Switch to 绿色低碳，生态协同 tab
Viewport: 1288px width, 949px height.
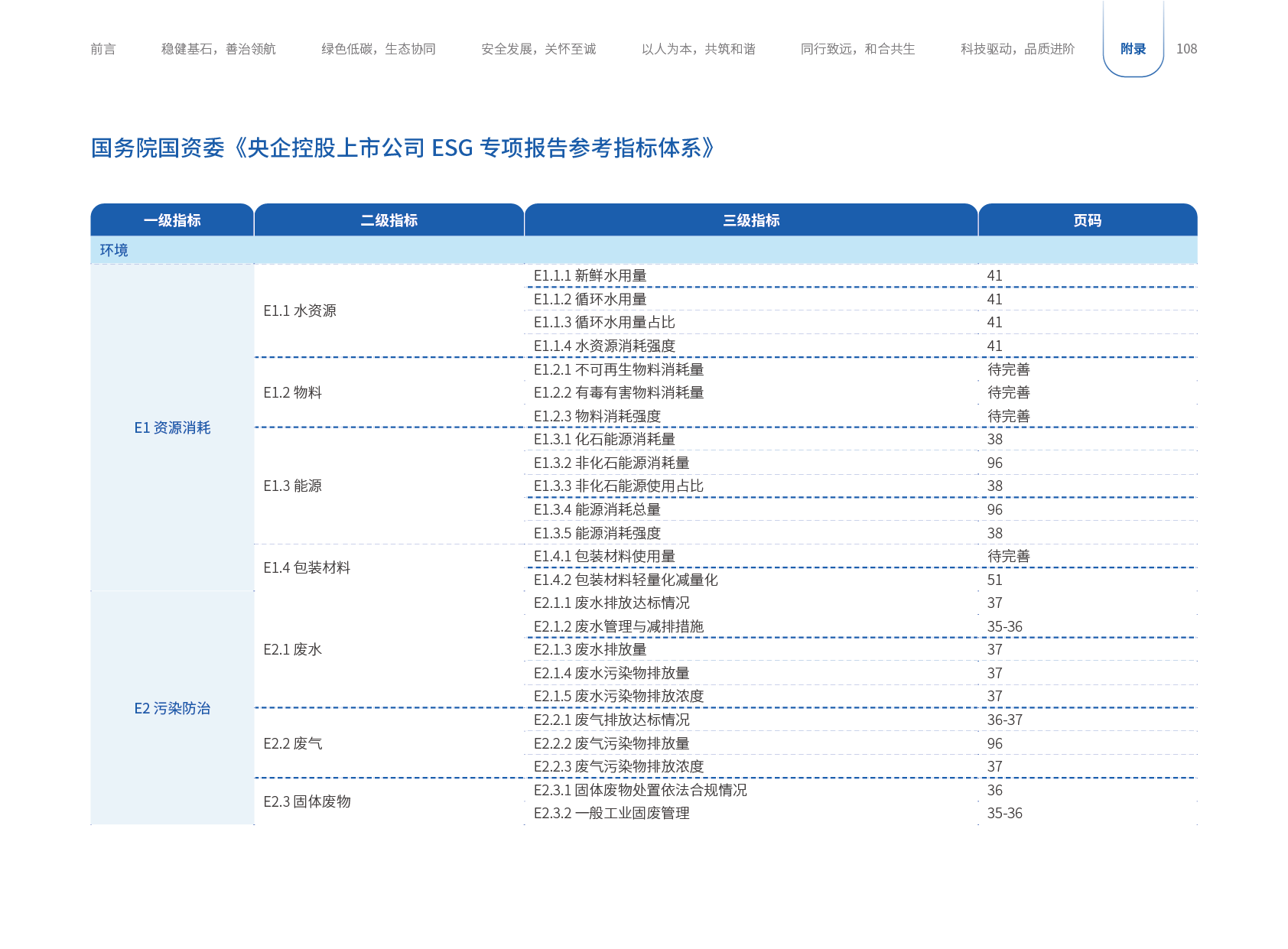(378, 49)
